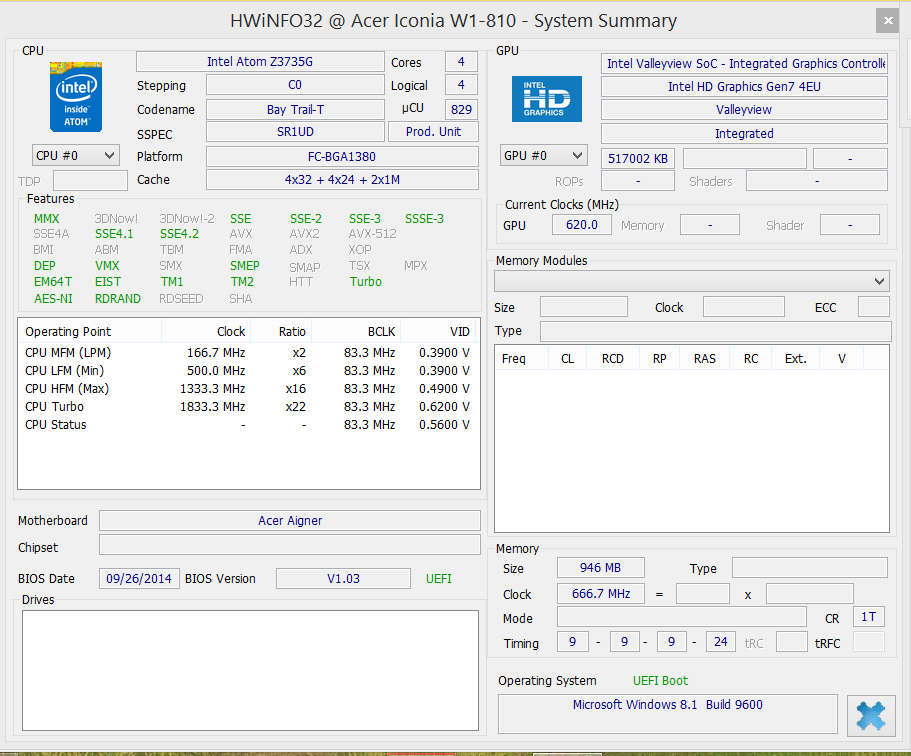Click the green UEFI Boot label
Viewport: 911px width, 756px height.
point(660,681)
